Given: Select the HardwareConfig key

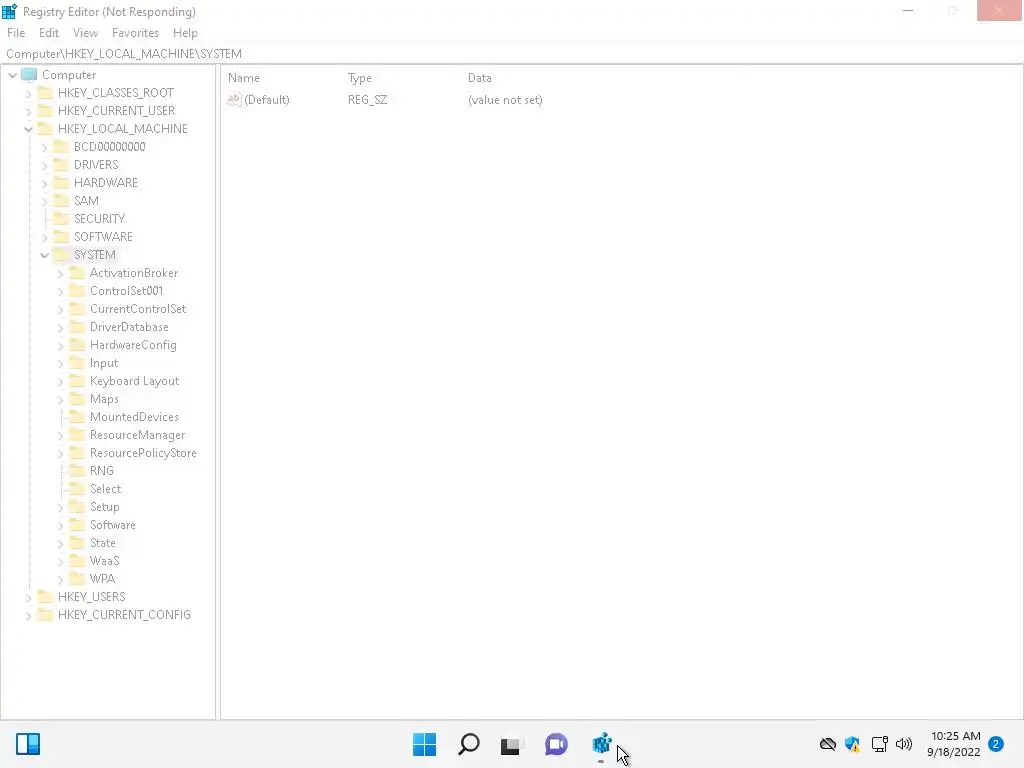Looking at the screenshot, I should 133,345.
